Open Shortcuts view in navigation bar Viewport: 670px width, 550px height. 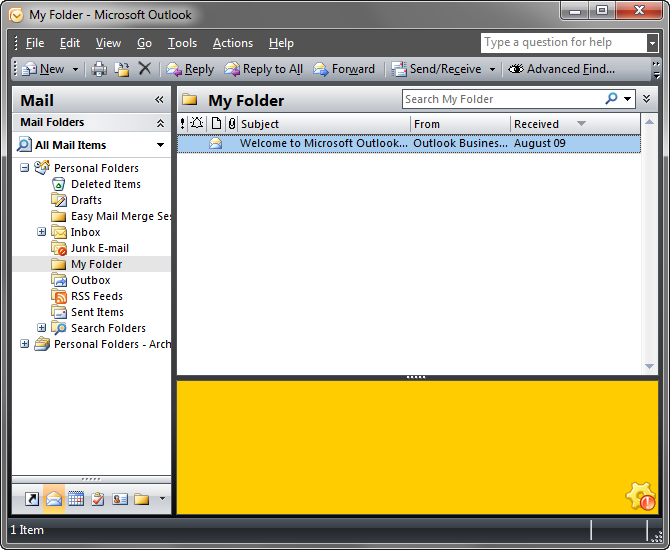pyautogui.click(x=32, y=499)
